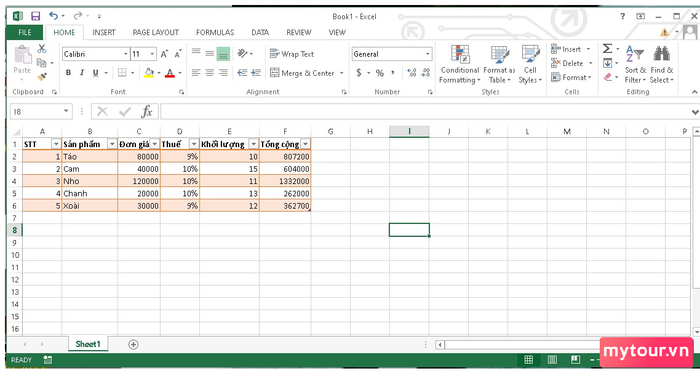This screenshot has width=700, height=376.
Task: Open Insert Function fx dialog
Action: tap(147, 112)
